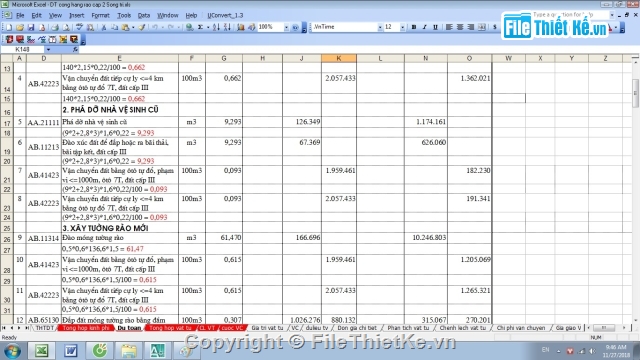Select column K header
Image resolution: width=640 pixels, height=360 pixels.
pos(339,58)
